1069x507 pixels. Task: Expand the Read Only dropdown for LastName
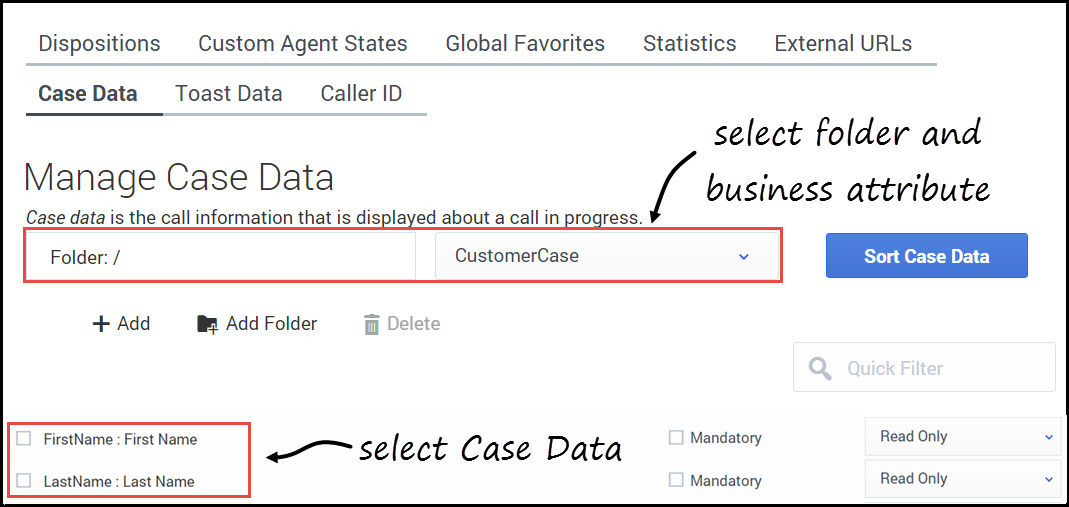pyautogui.click(x=961, y=479)
